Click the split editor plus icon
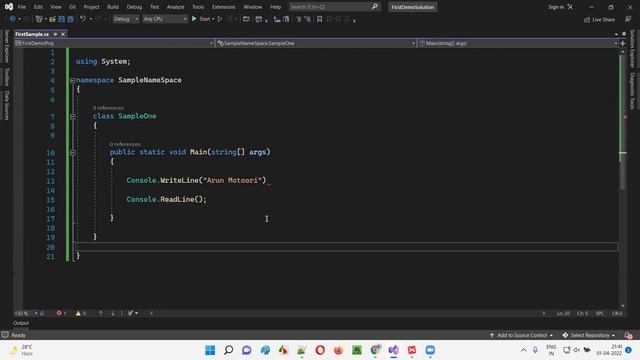 [623, 43]
